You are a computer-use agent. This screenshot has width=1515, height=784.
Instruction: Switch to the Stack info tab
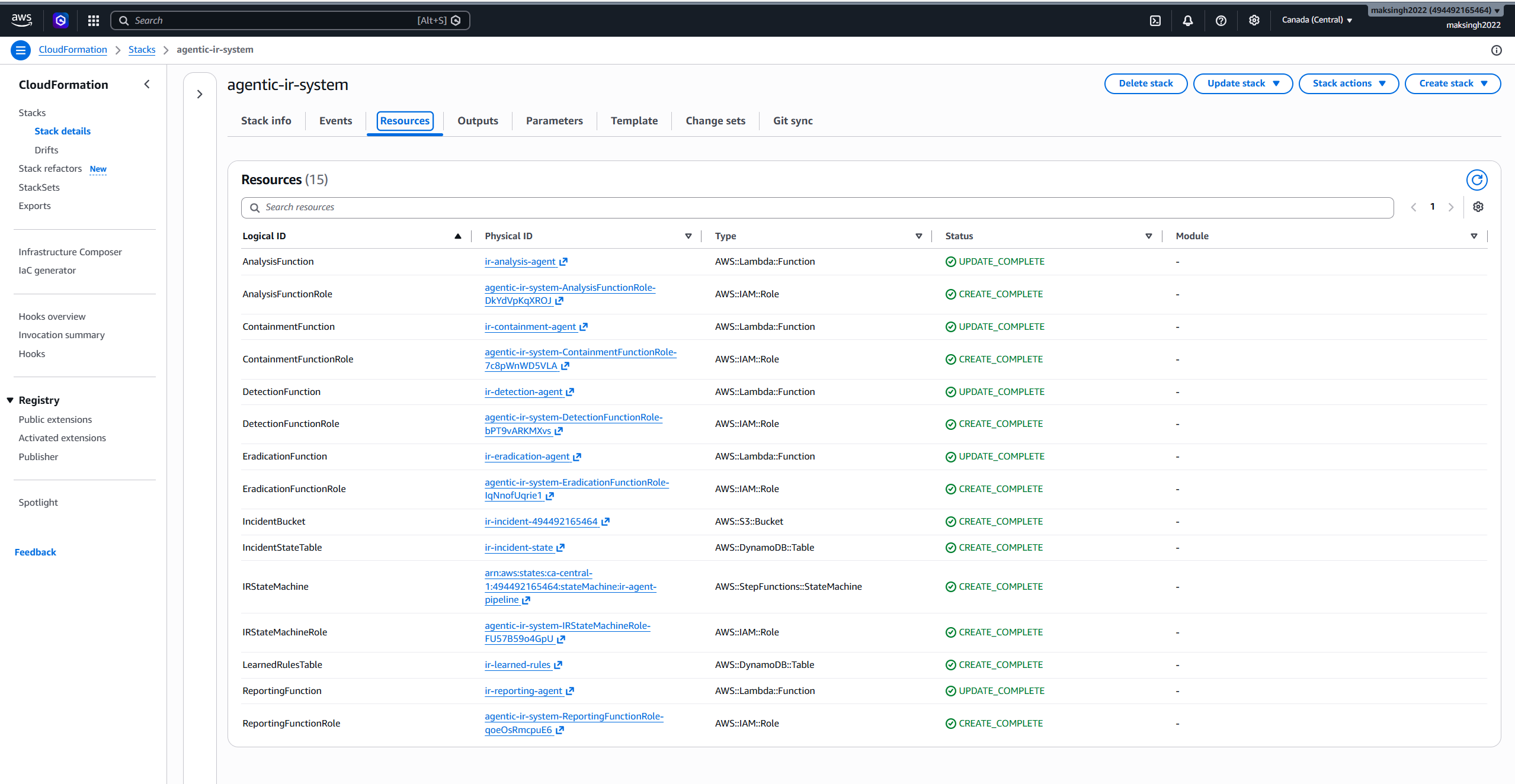(266, 121)
